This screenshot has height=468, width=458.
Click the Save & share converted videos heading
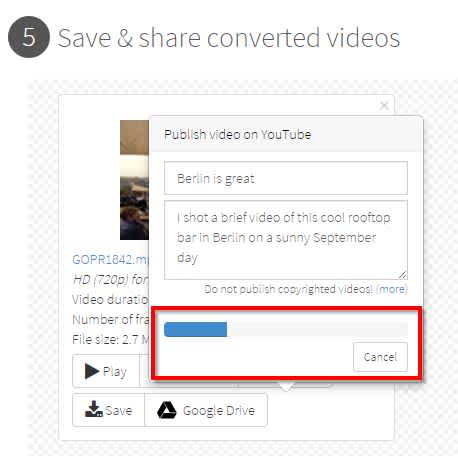[x=229, y=38]
